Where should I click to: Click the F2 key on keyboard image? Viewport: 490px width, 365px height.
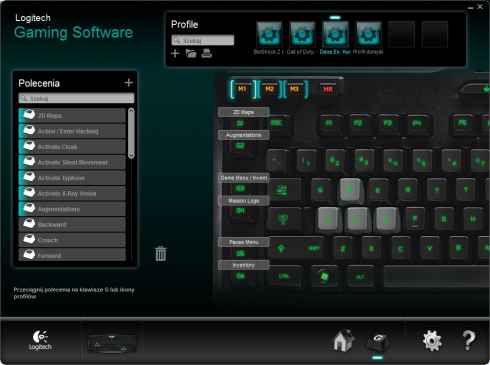point(358,123)
